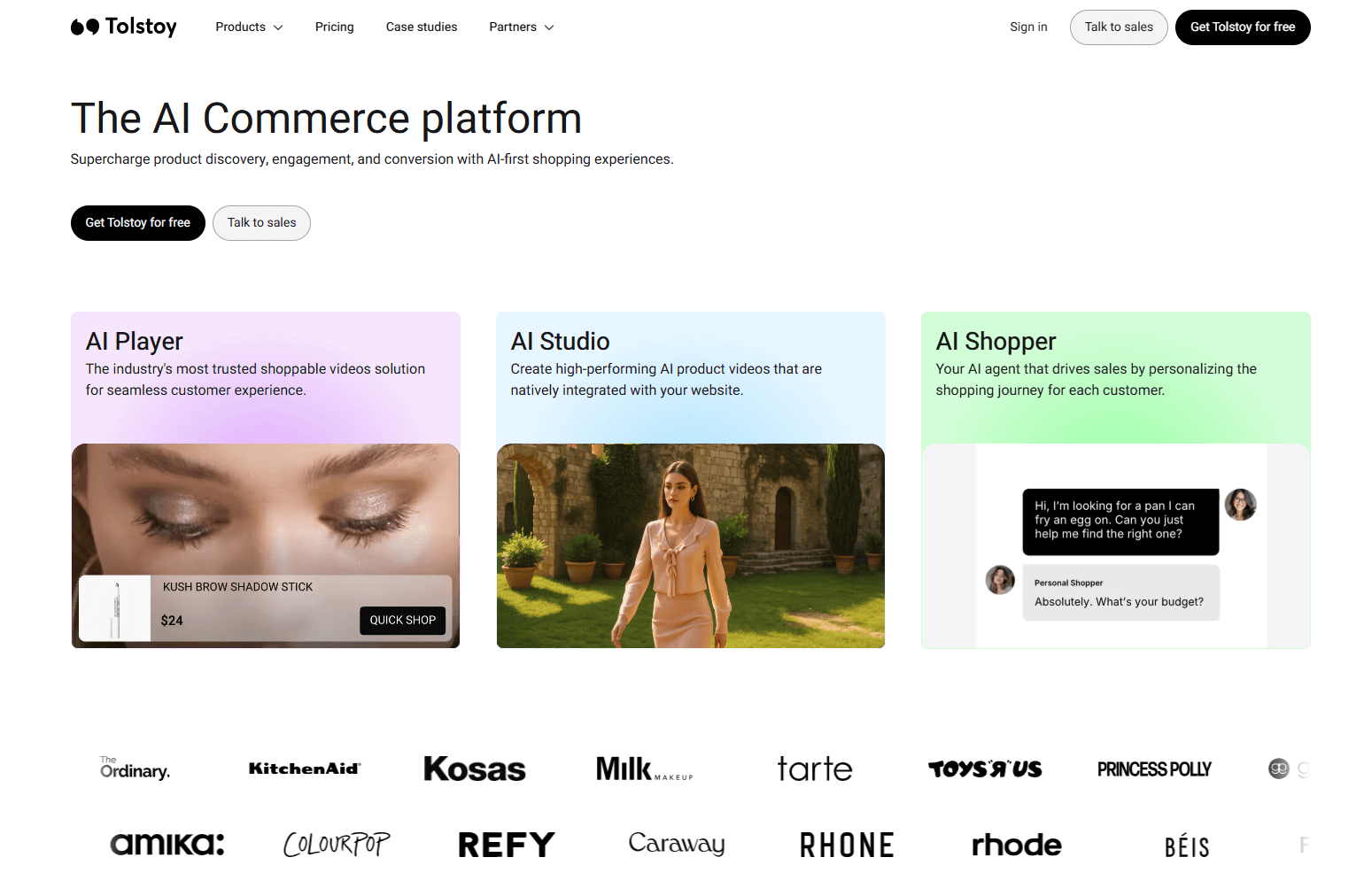
Task: Click the AI Shopper chat preview
Action: [1115, 545]
